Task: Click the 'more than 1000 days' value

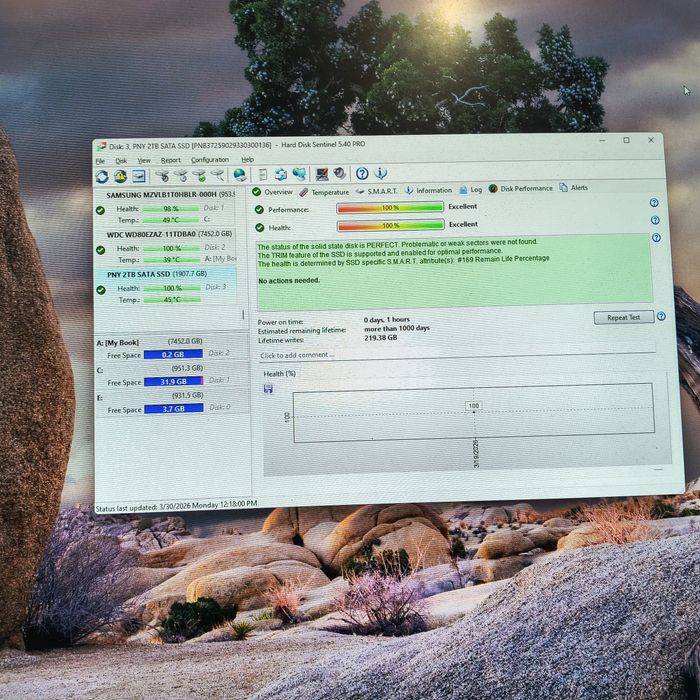Action: [397, 329]
